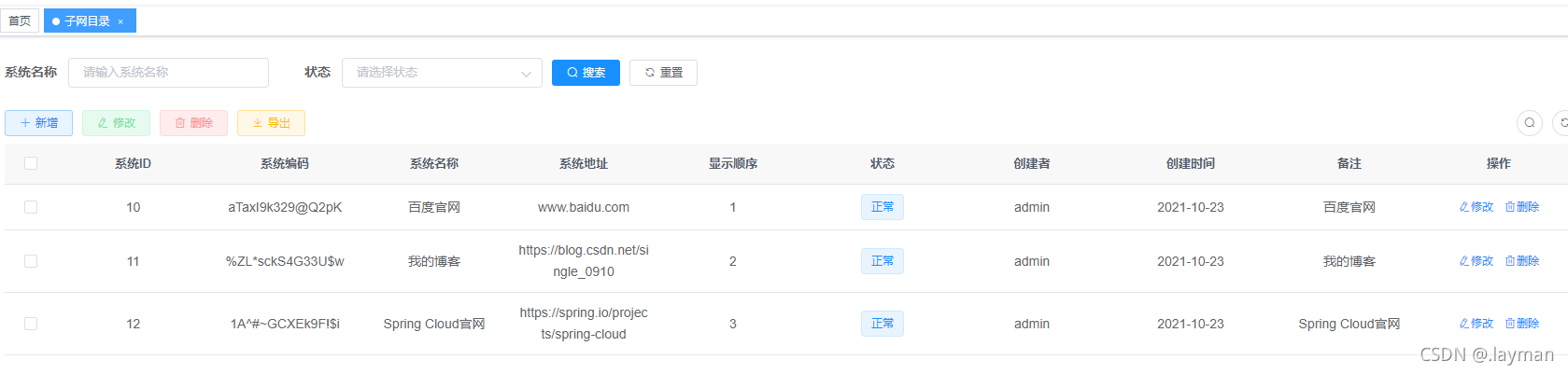Viewport: 1568px width, 374px height.
Task: Focus the 系统名称 input field
Action: 168,73
